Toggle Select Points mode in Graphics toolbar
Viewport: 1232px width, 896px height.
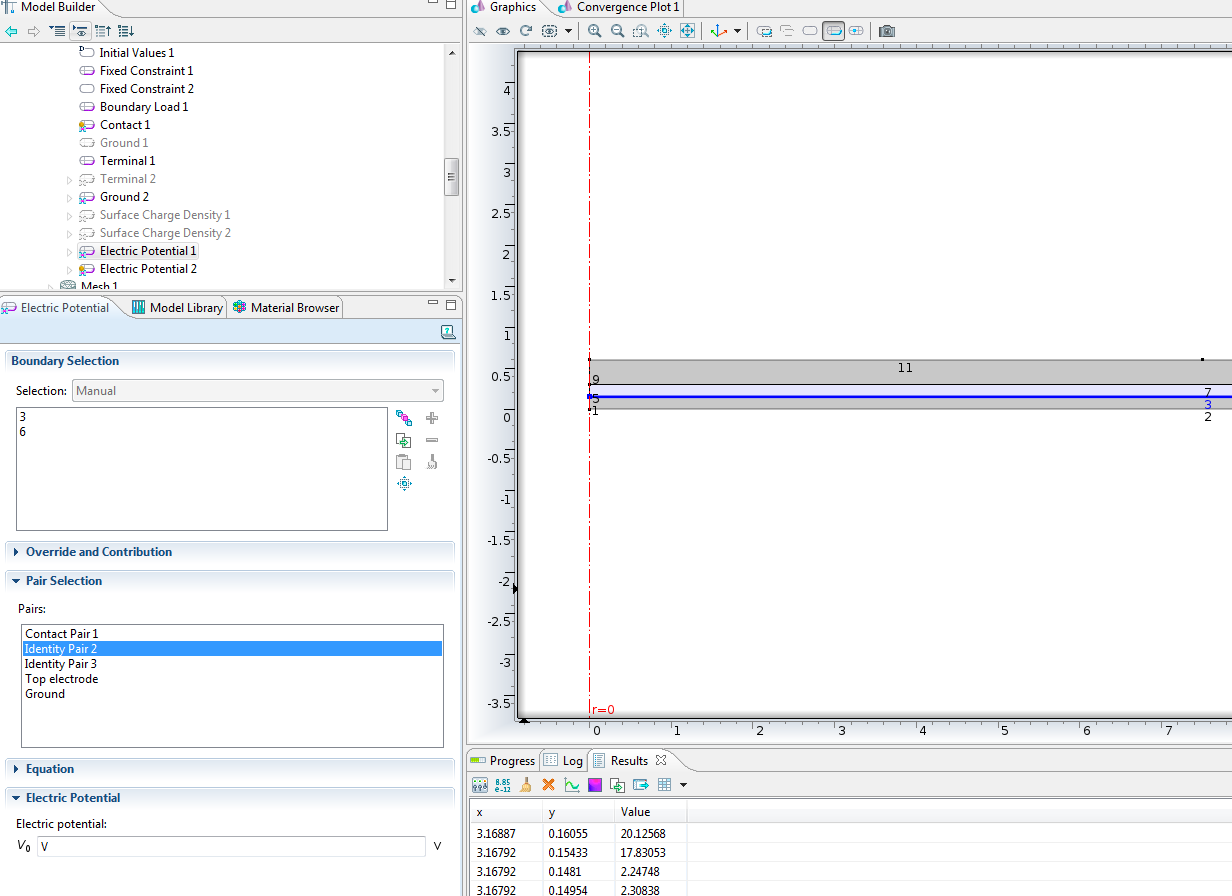click(856, 31)
